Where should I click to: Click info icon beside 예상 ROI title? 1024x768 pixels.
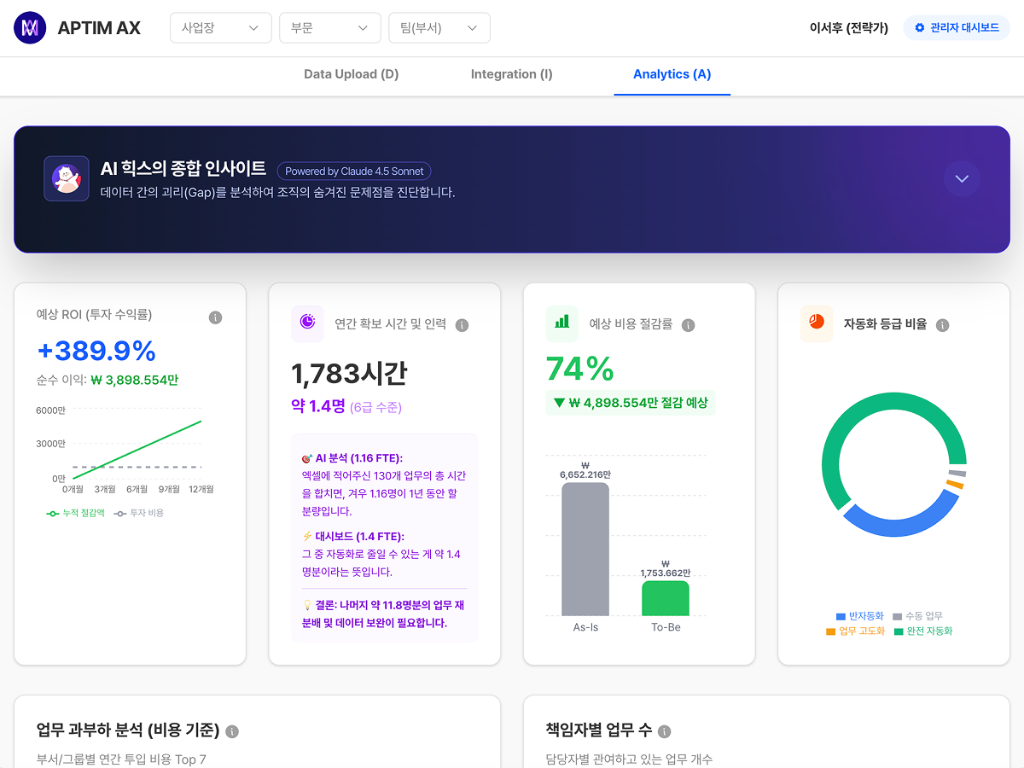215,317
